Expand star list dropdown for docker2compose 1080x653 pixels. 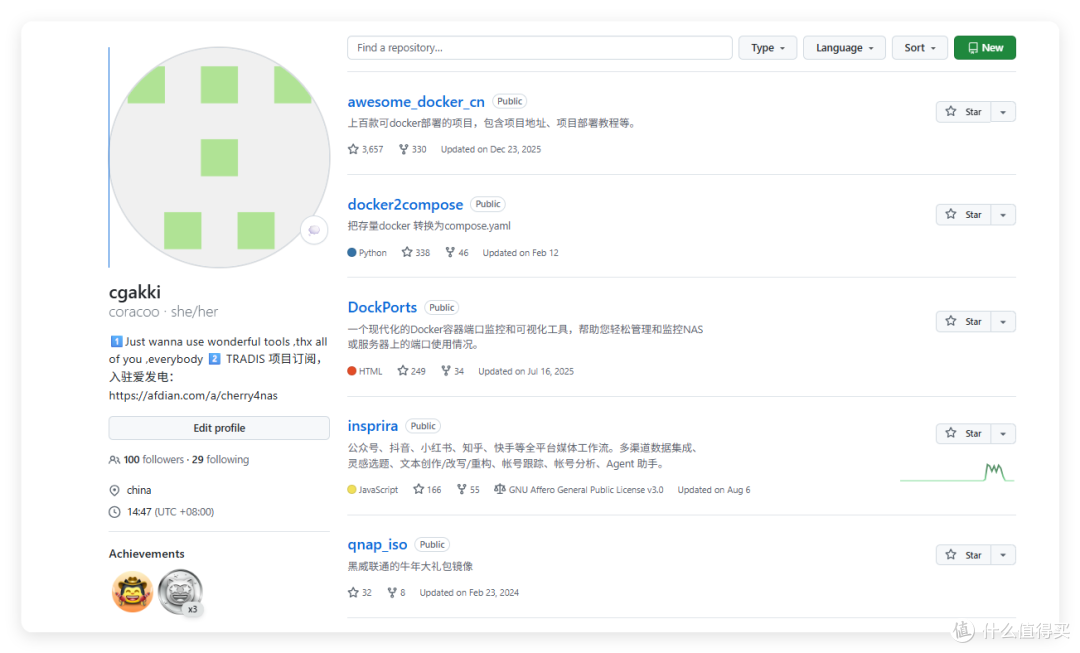pos(1003,215)
